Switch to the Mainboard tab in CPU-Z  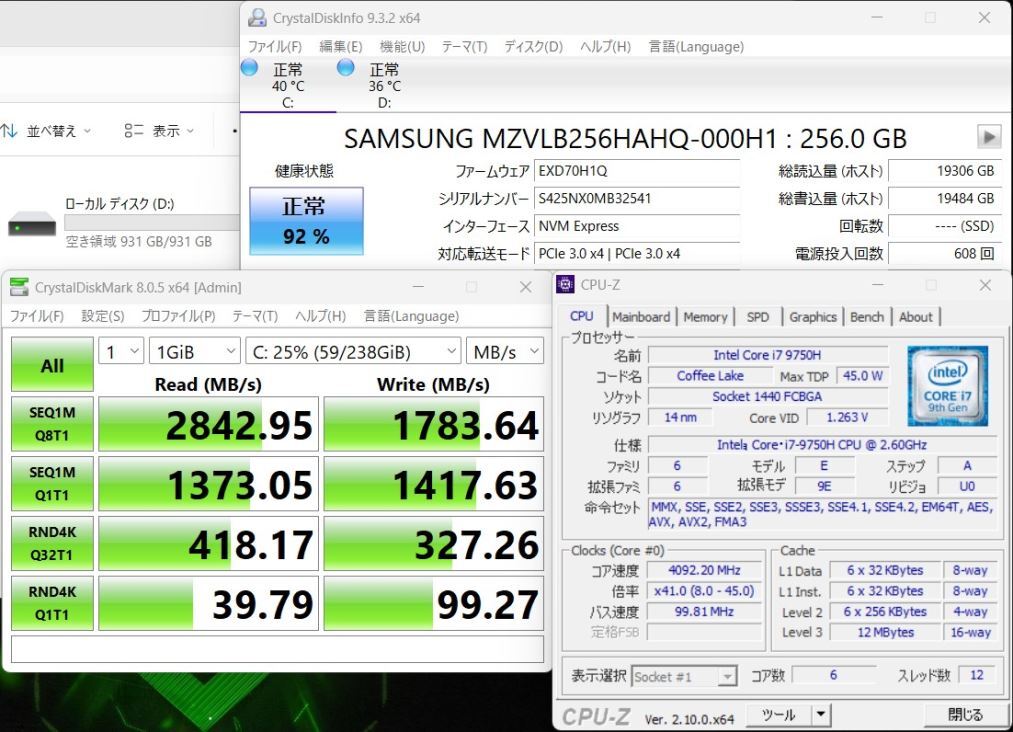coord(641,317)
